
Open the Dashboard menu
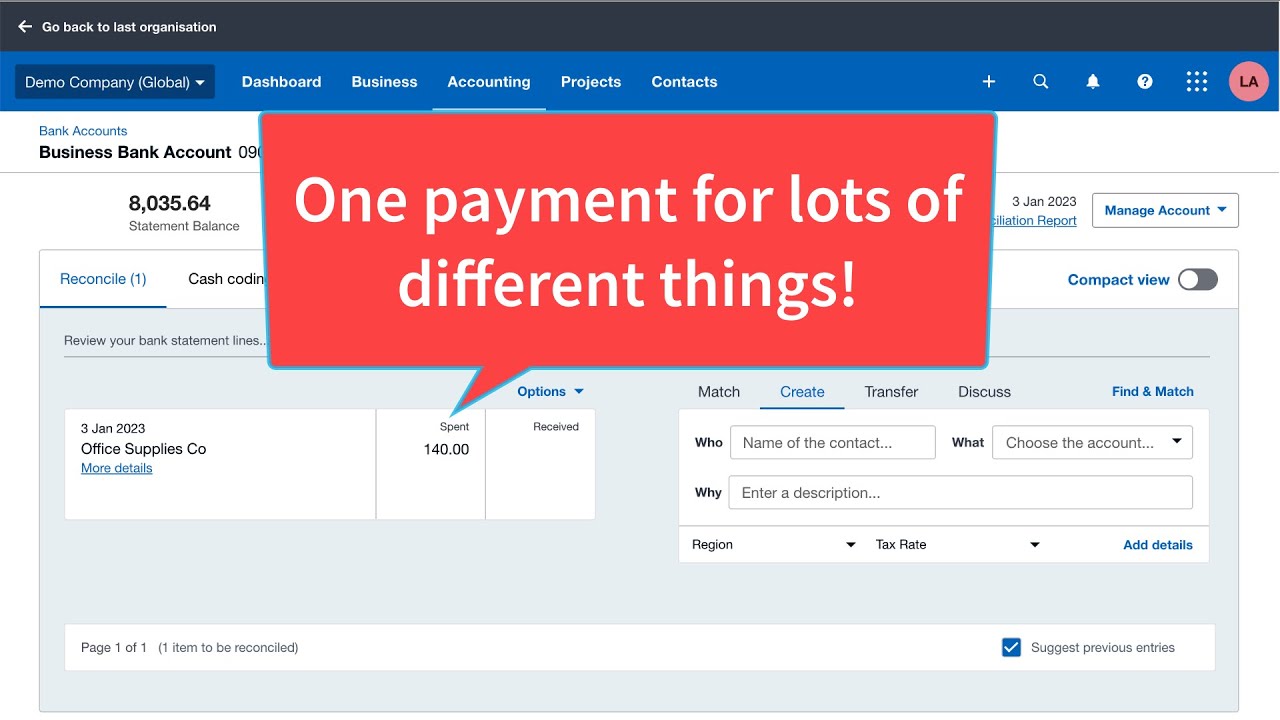click(x=281, y=82)
